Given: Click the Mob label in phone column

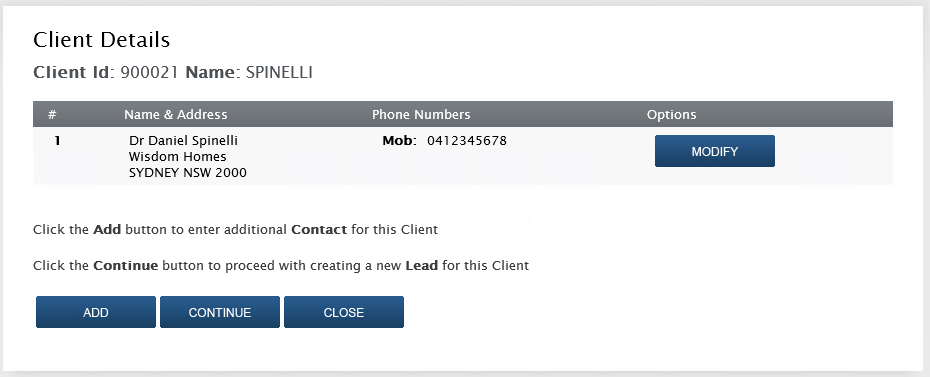Looking at the screenshot, I should [x=400, y=141].
